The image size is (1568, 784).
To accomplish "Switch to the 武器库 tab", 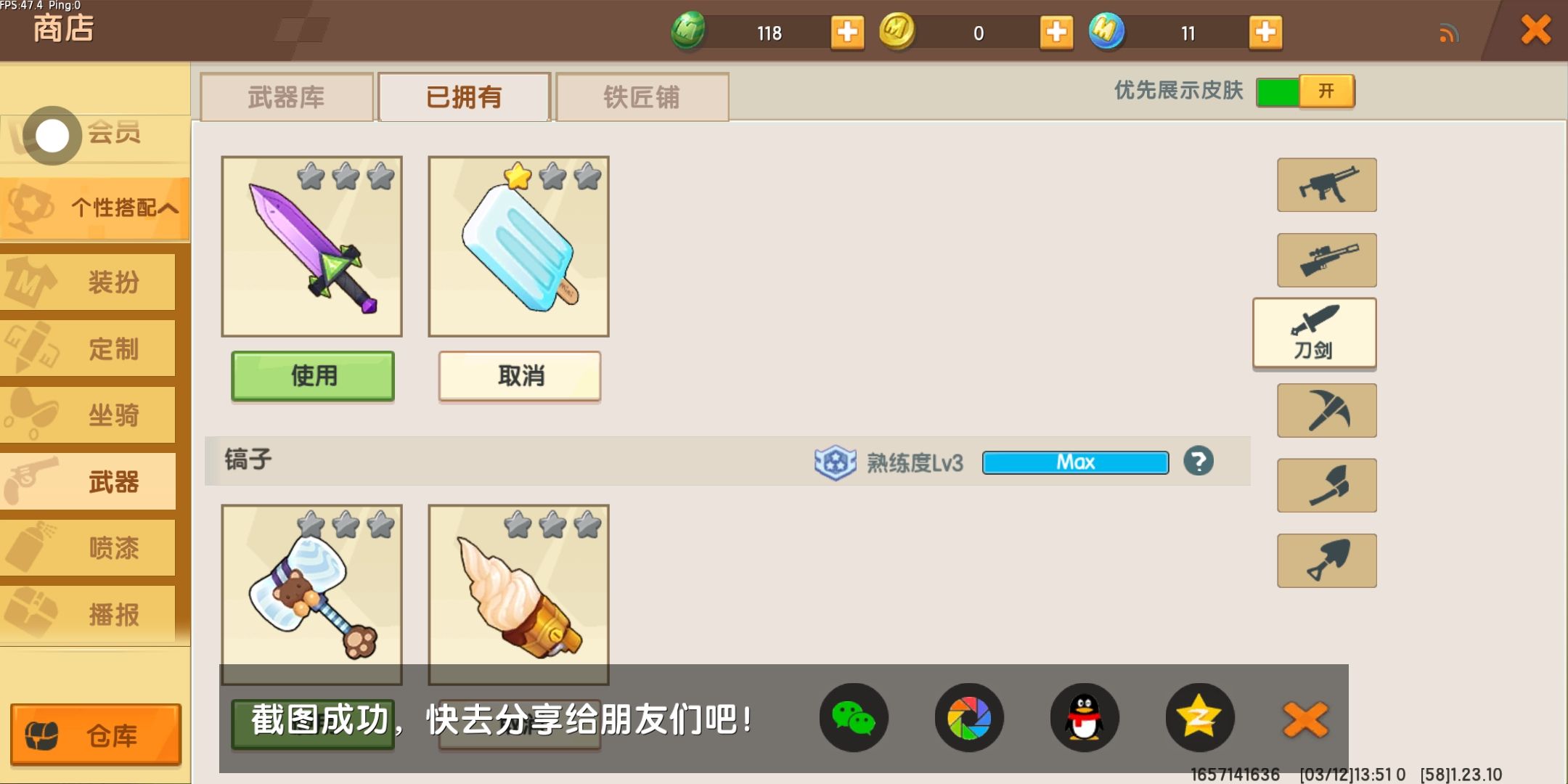I will [x=287, y=97].
